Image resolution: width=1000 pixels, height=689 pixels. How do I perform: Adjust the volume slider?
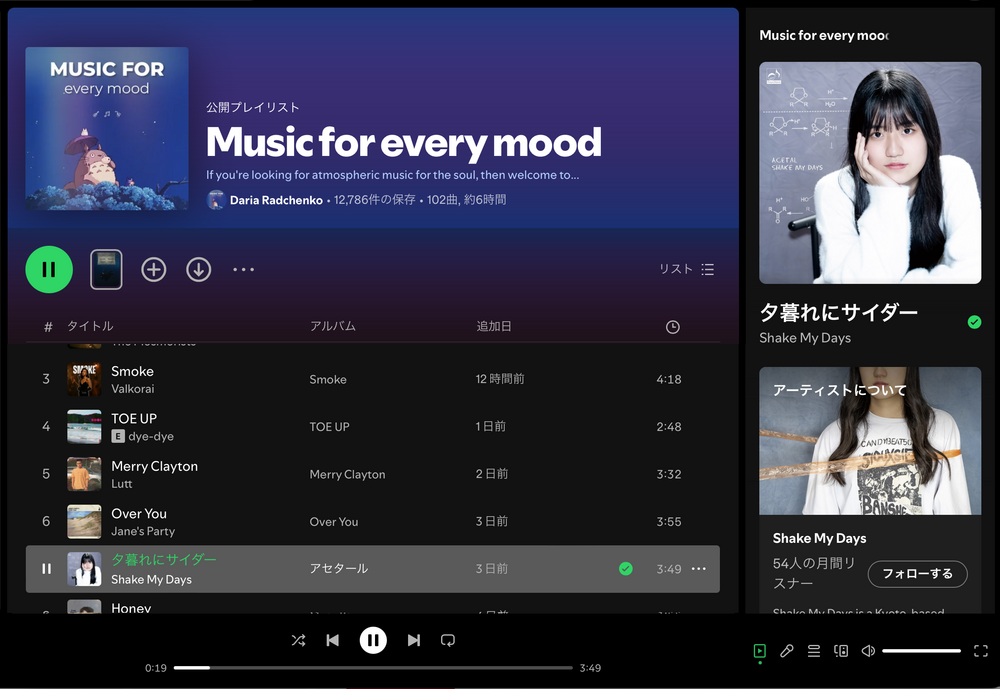tap(922, 651)
